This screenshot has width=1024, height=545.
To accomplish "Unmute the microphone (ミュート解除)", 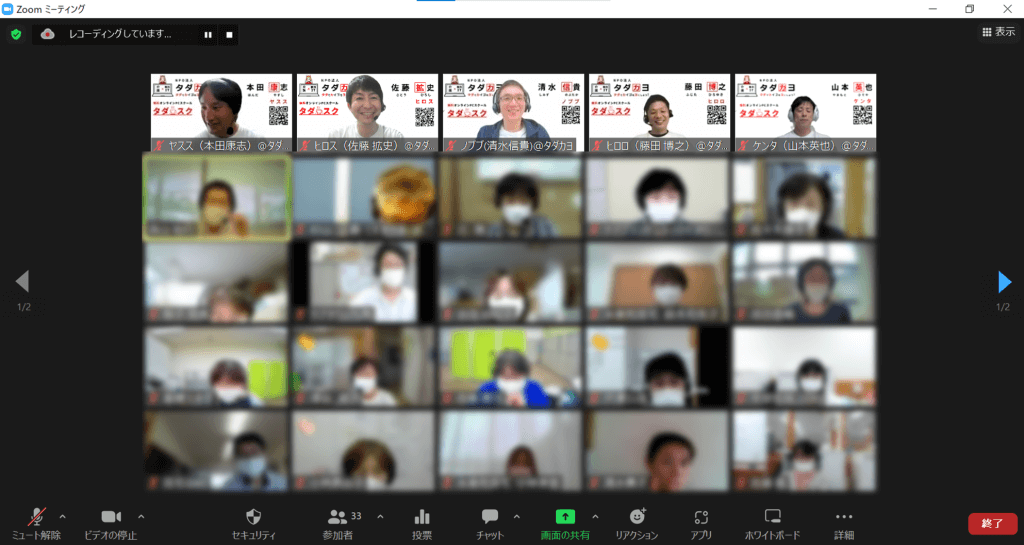I will 37,523.
